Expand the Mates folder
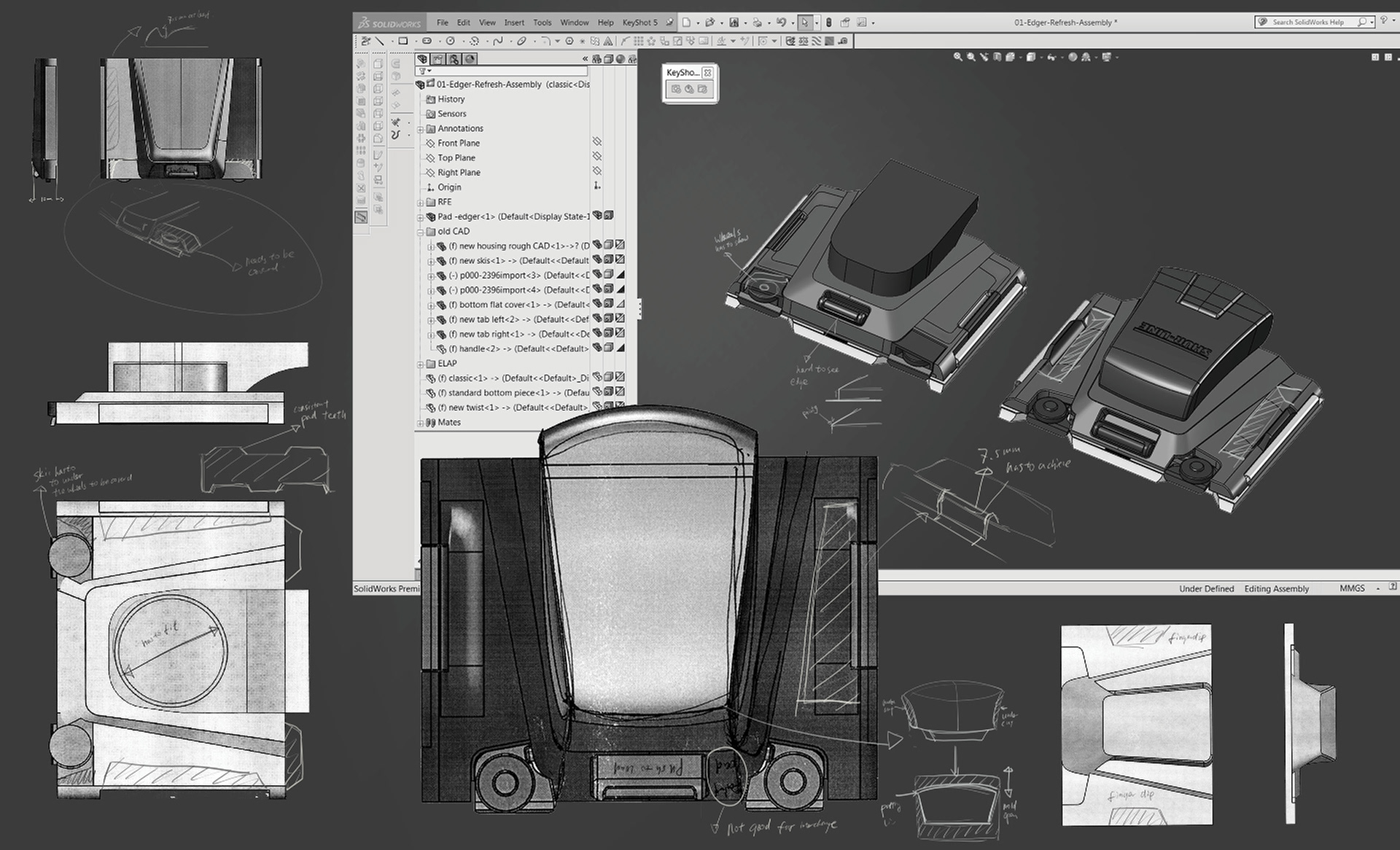Screen dimensions: 1400x850 click(x=421, y=424)
